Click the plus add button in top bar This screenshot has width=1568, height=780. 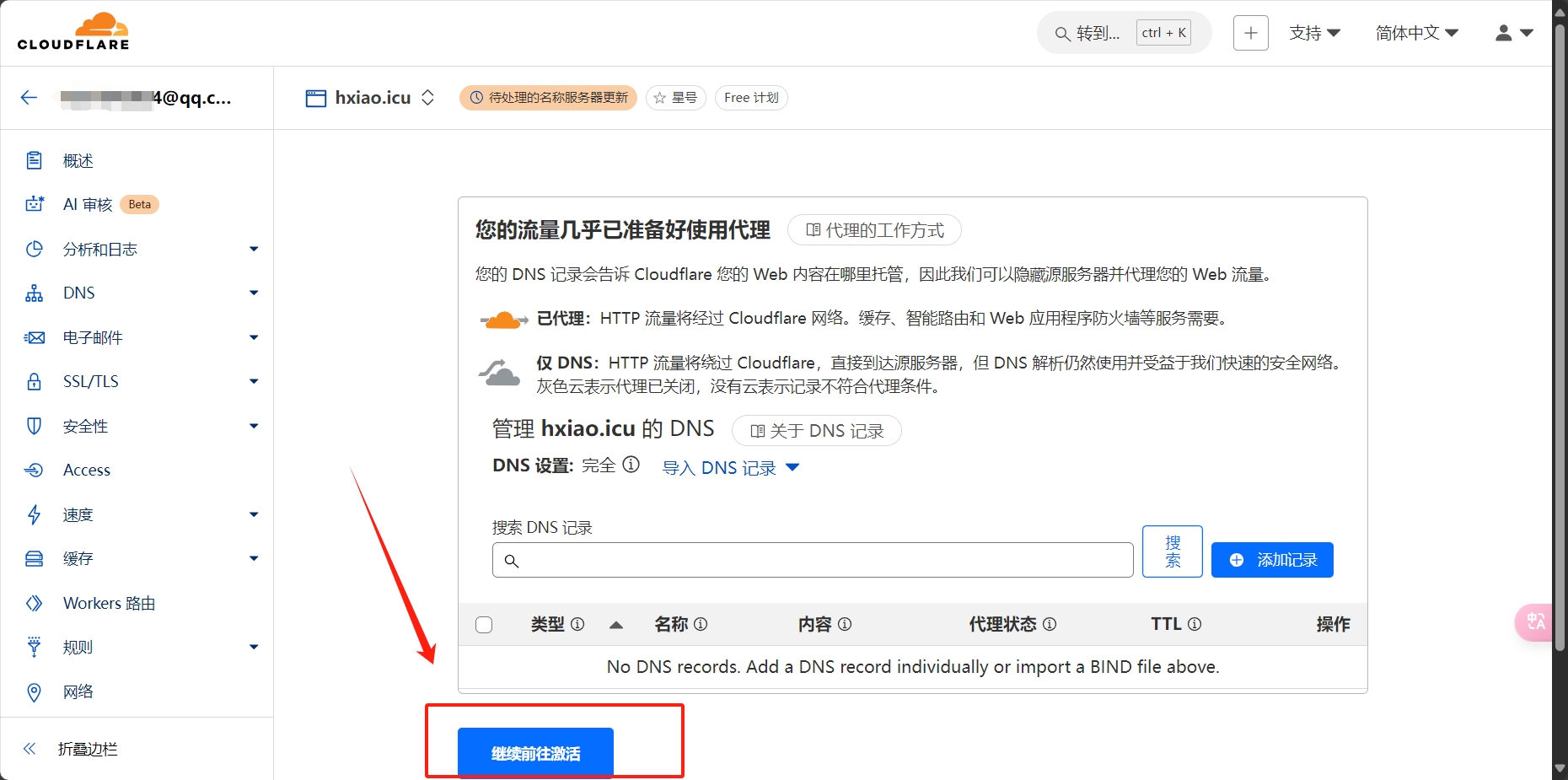click(1251, 33)
